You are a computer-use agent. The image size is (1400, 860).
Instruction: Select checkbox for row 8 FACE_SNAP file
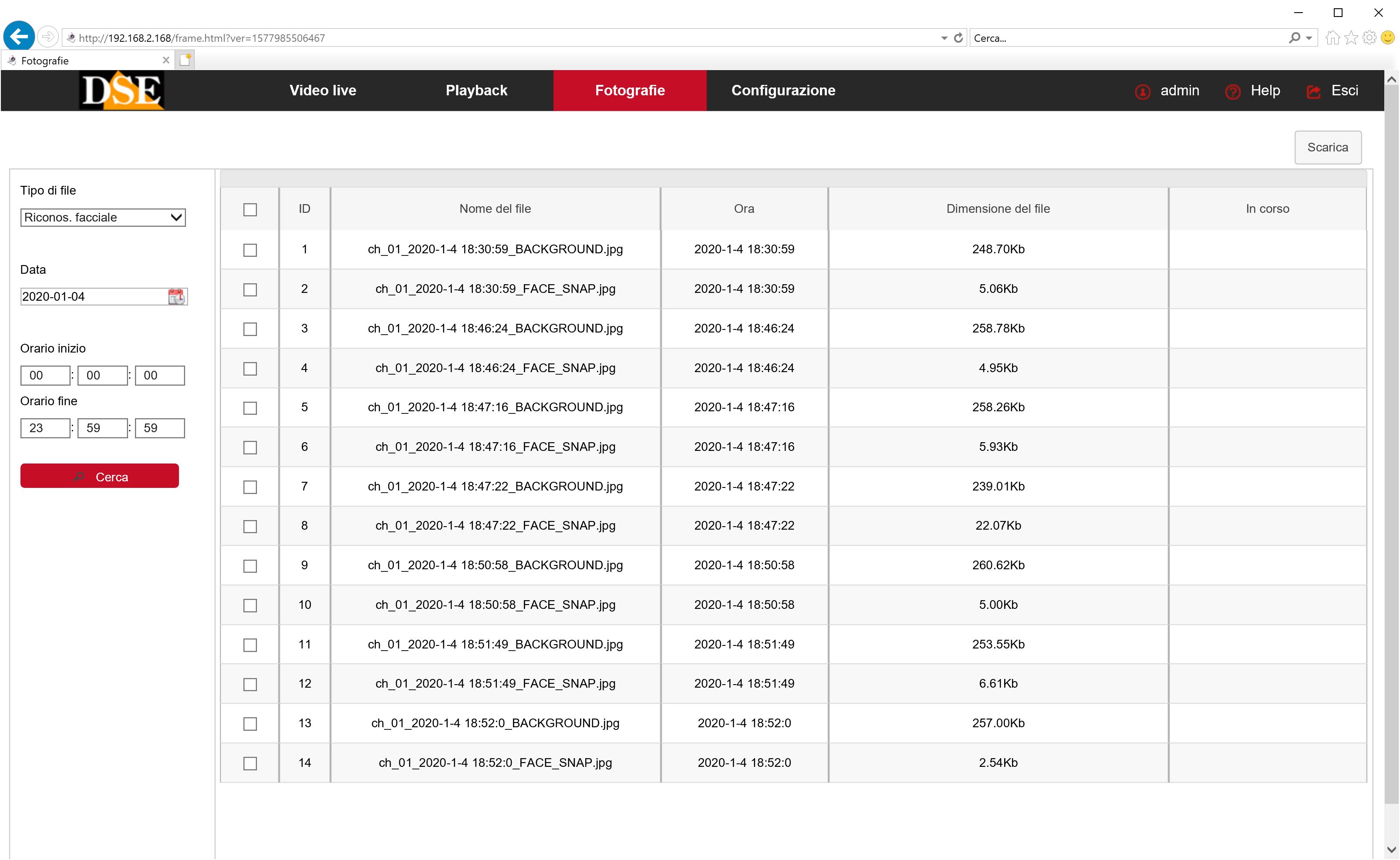(x=250, y=526)
